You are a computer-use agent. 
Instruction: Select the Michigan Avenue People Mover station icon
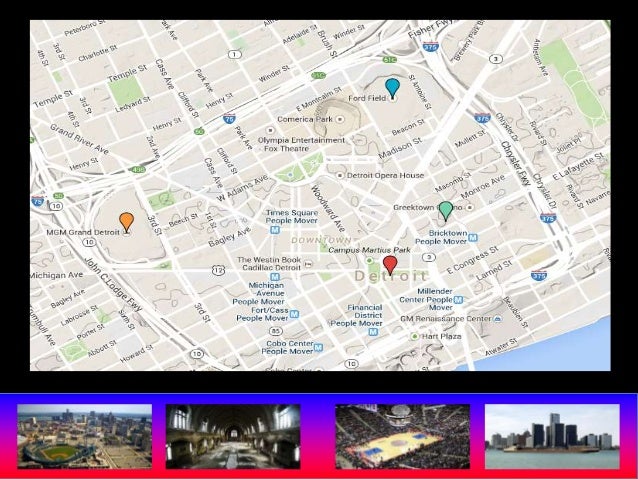pyautogui.click(x=275, y=277)
